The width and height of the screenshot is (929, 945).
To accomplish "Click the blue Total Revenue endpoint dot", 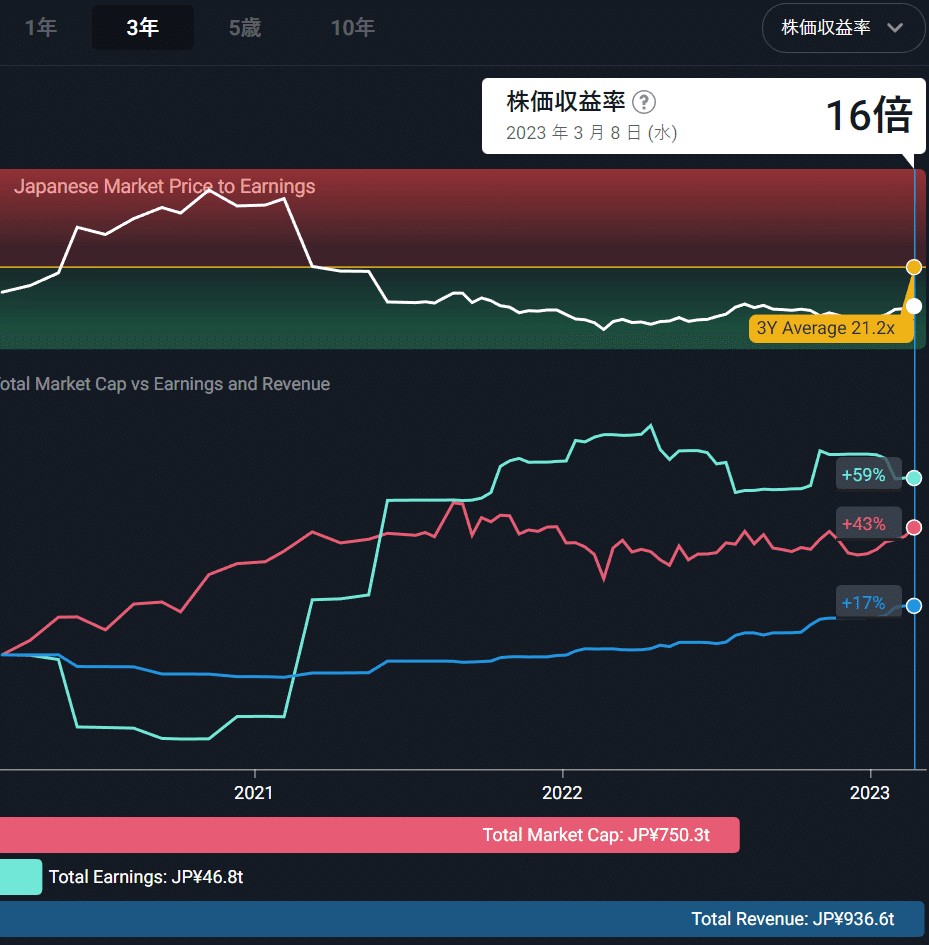I will coord(913,605).
